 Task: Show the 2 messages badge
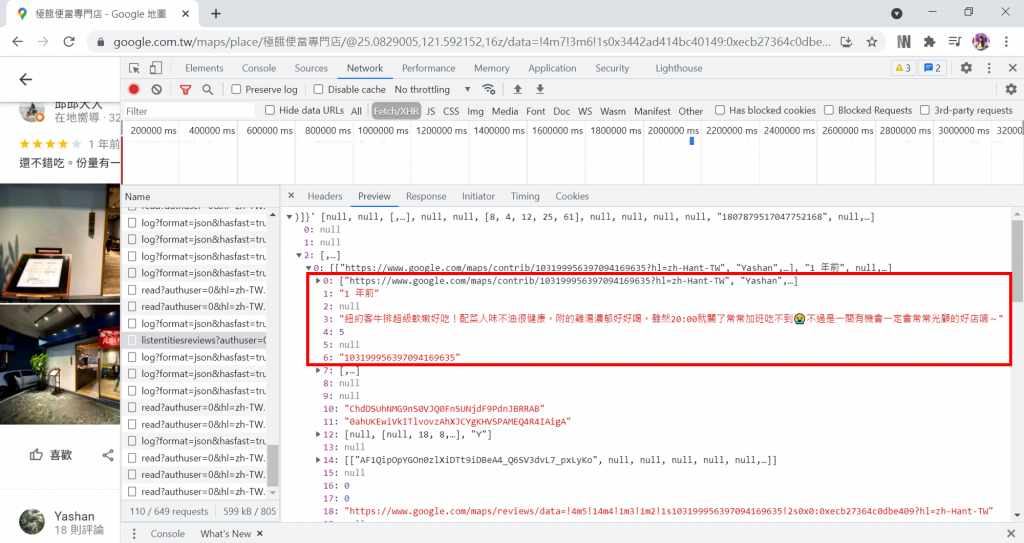(933, 68)
